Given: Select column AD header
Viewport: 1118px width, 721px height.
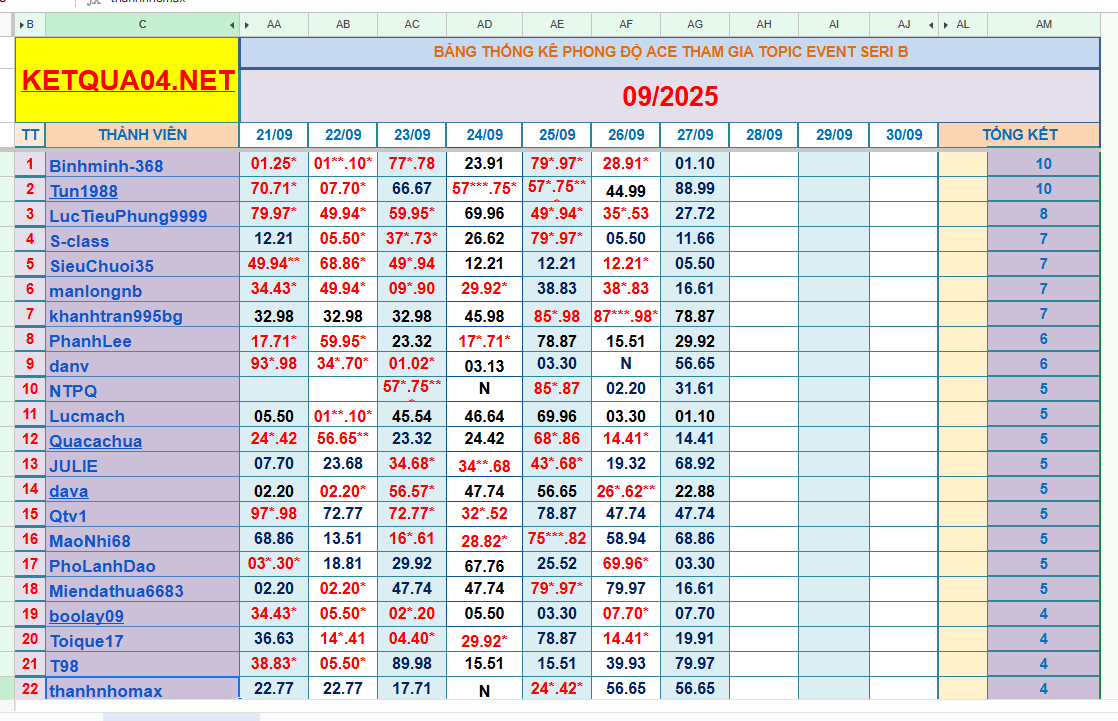Looking at the screenshot, I should click(484, 24).
